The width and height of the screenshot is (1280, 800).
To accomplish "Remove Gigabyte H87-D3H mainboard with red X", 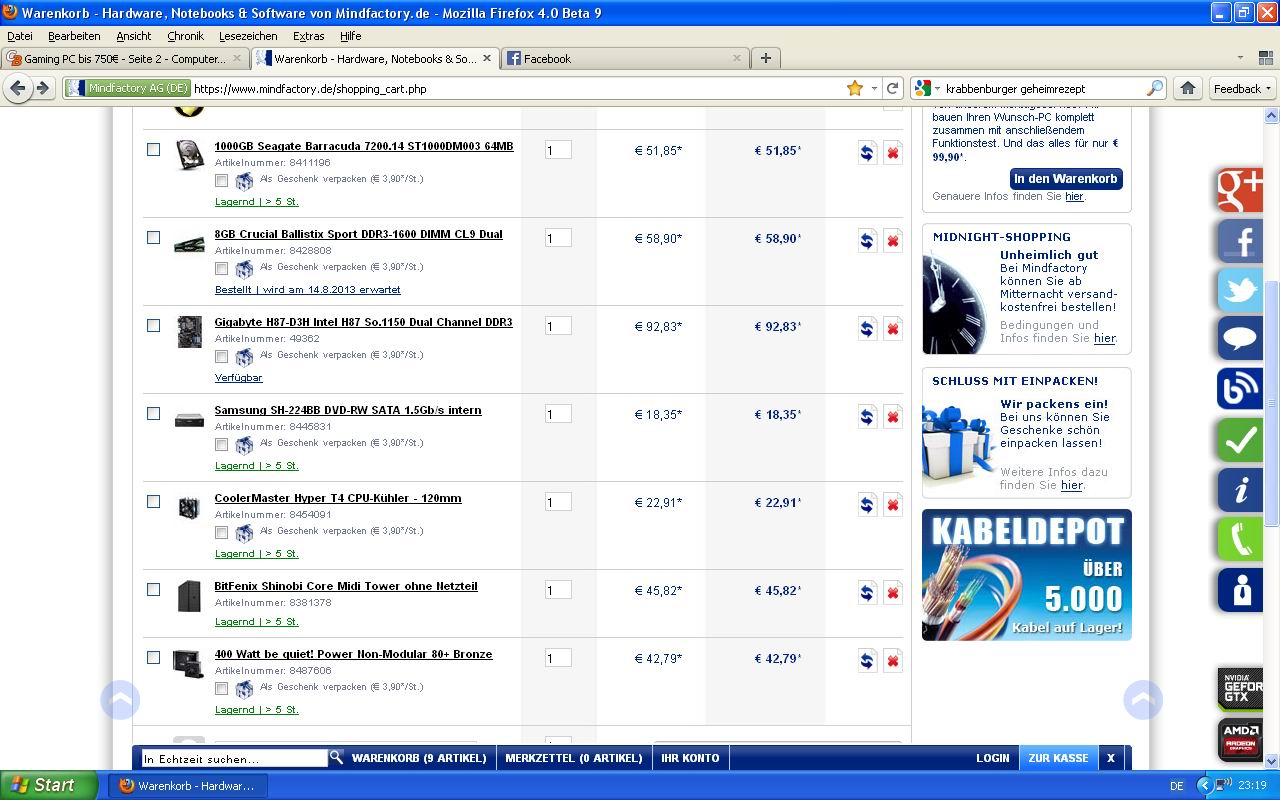I will pos(892,329).
